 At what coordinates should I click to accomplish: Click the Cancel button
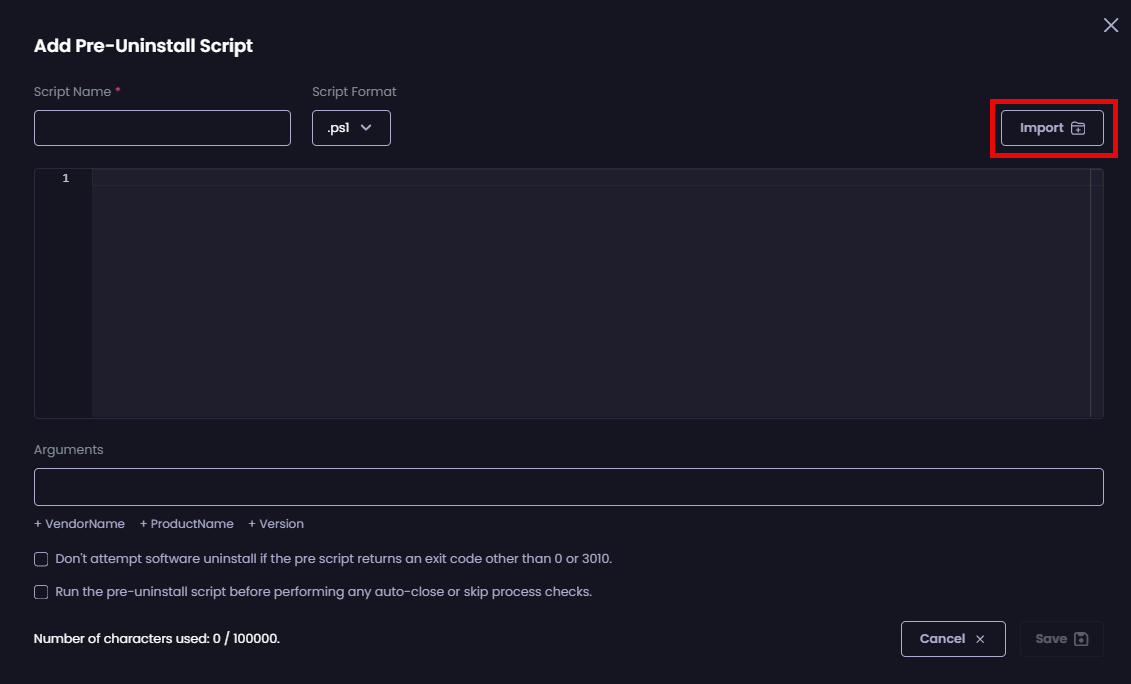[953, 639]
